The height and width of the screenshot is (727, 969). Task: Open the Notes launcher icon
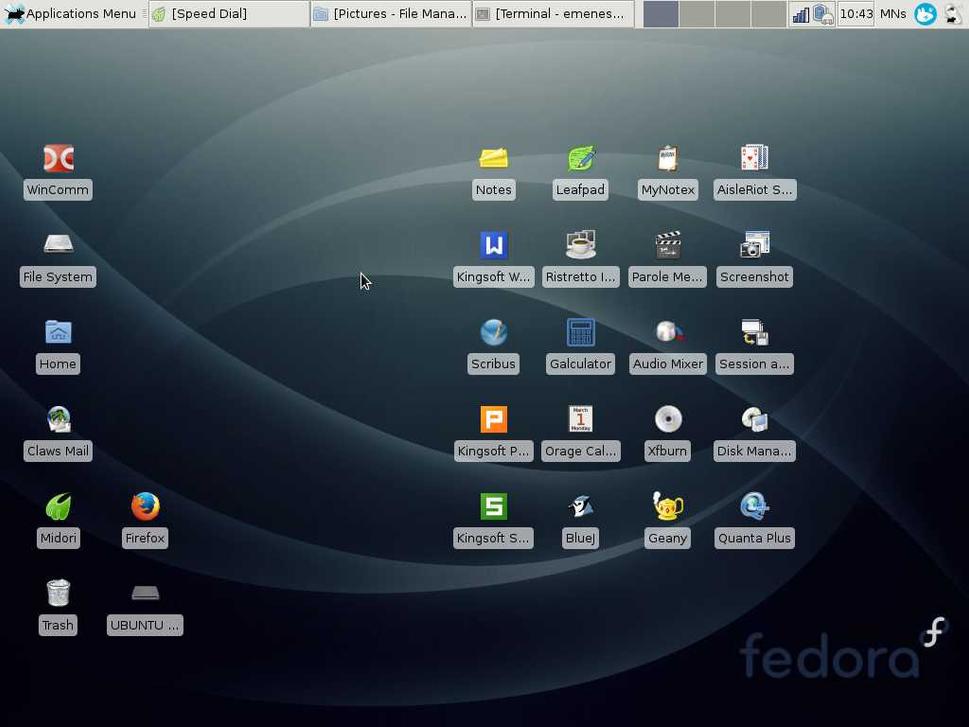click(x=493, y=158)
